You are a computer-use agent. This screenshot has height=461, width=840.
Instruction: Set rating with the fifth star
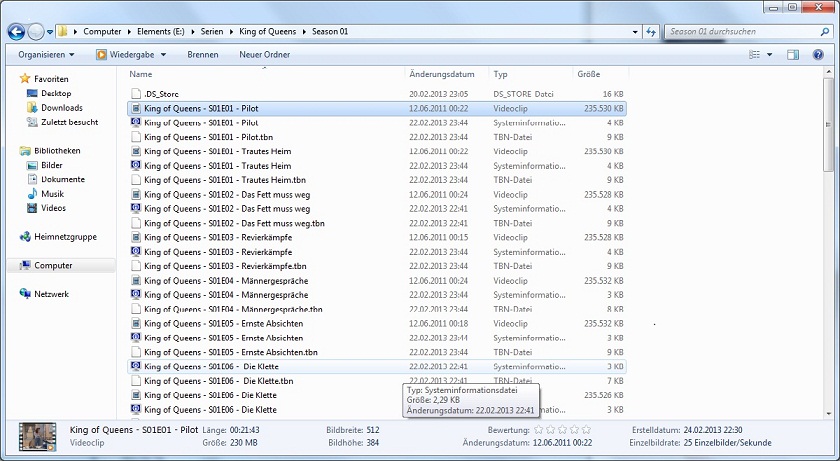coord(586,429)
